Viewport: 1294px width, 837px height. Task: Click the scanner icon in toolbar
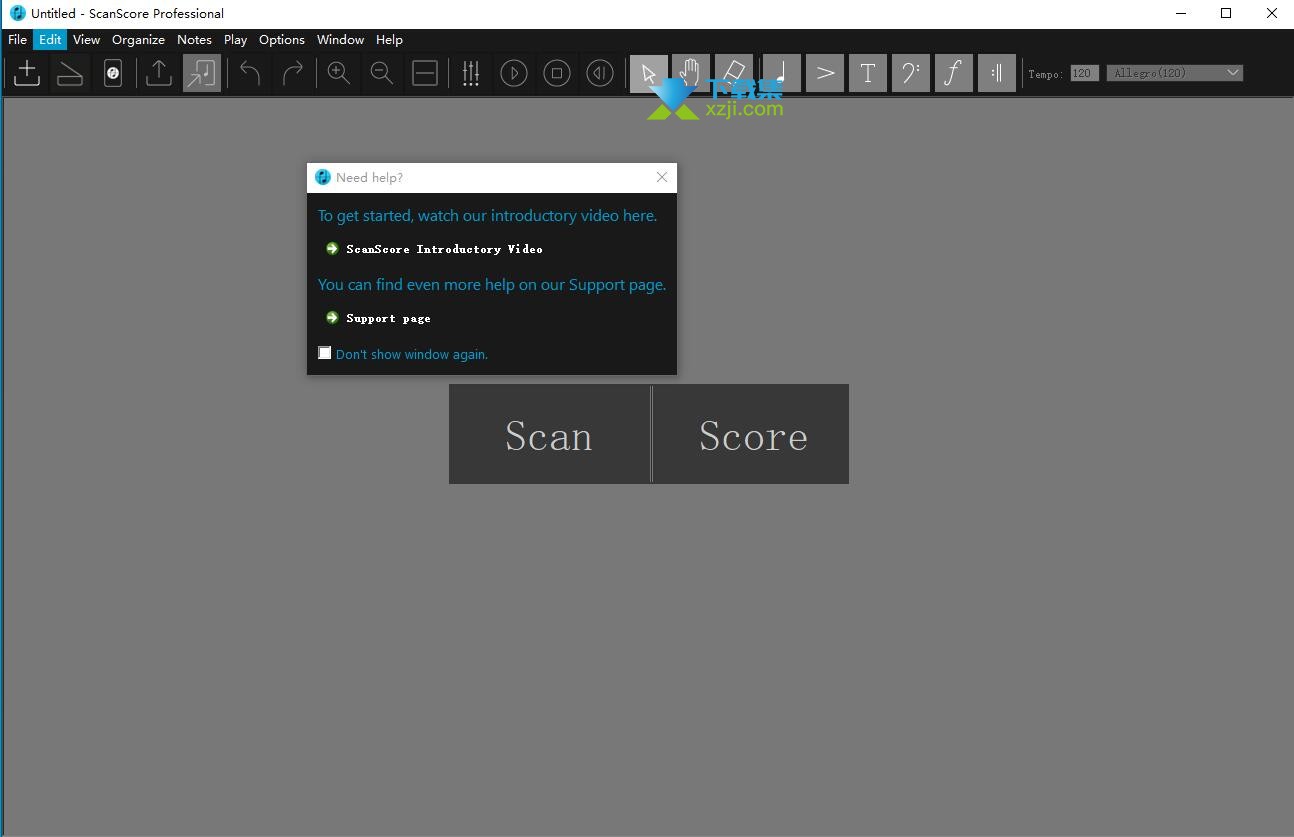tap(70, 73)
